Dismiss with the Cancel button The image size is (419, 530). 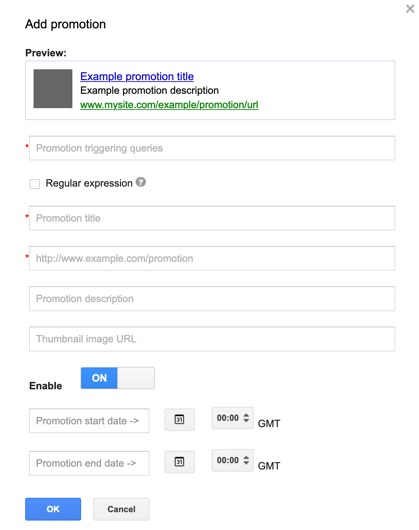121,509
